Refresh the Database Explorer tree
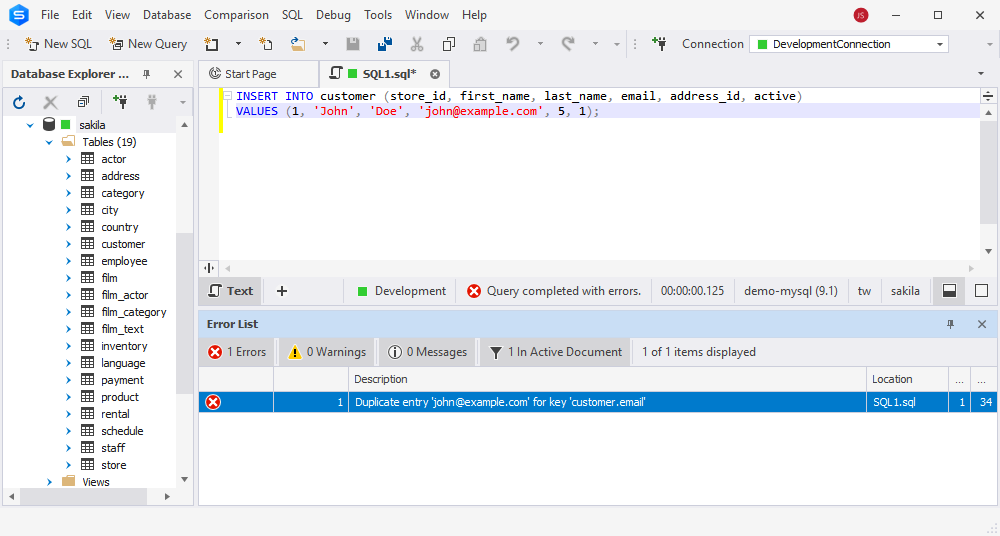 [x=19, y=102]
